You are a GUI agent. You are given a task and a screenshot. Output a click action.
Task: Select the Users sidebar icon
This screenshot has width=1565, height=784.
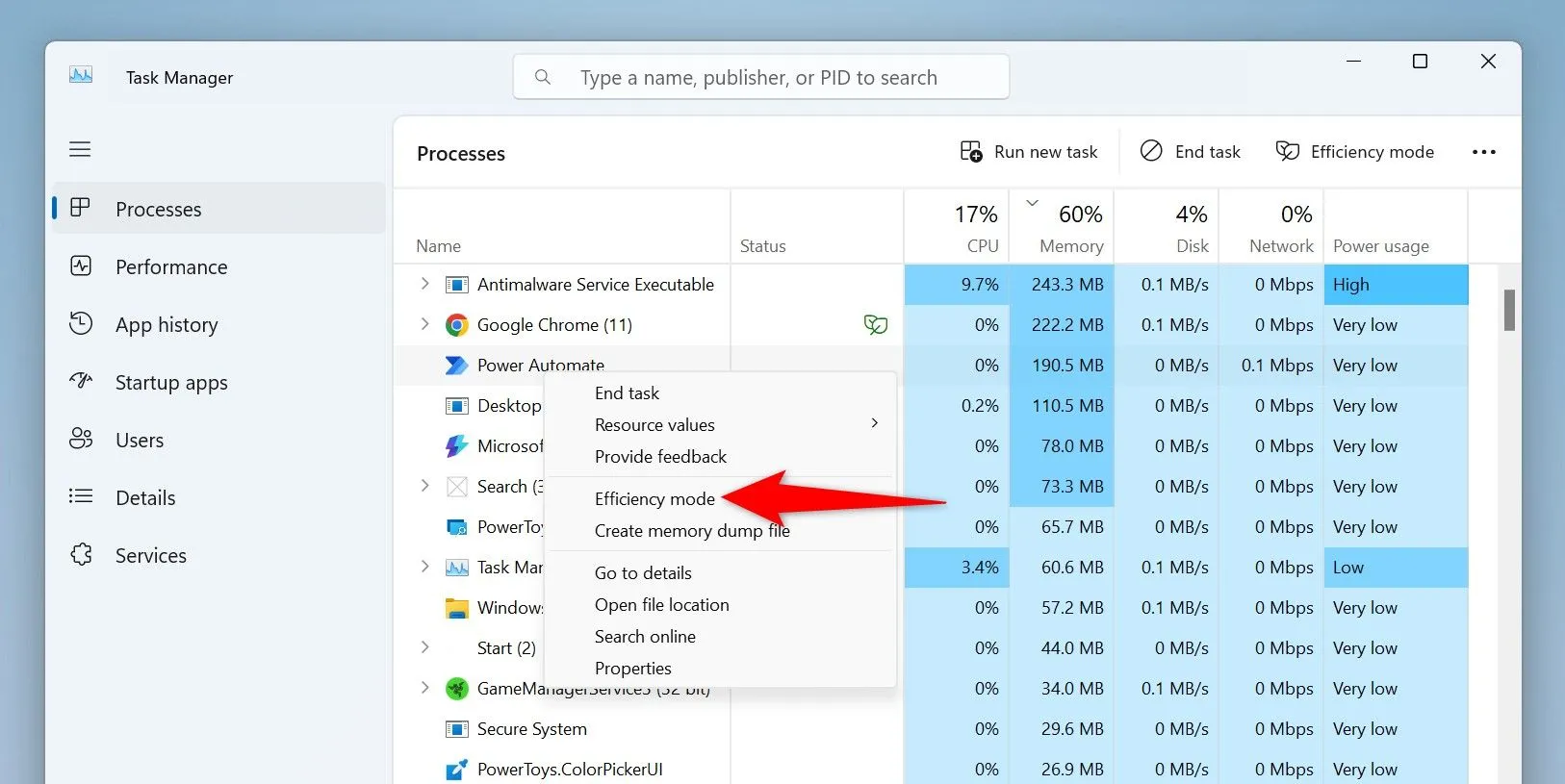pos(81,440)
